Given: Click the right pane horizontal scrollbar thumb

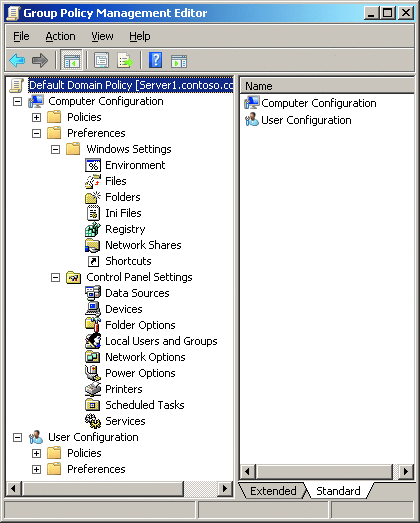Looking at the screenshot, I should click(x=324, y=472).
